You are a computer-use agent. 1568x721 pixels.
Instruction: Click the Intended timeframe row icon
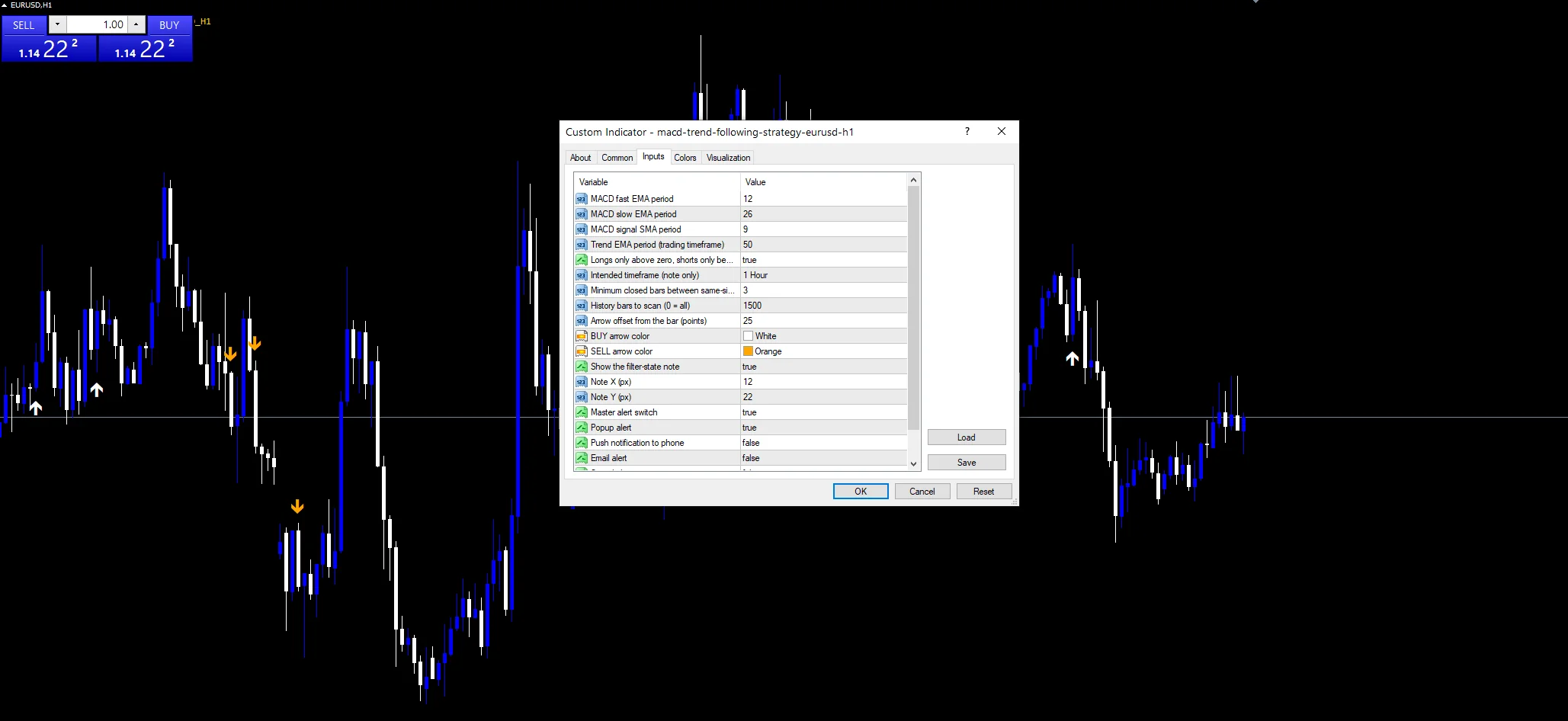(x=582, y=275)
